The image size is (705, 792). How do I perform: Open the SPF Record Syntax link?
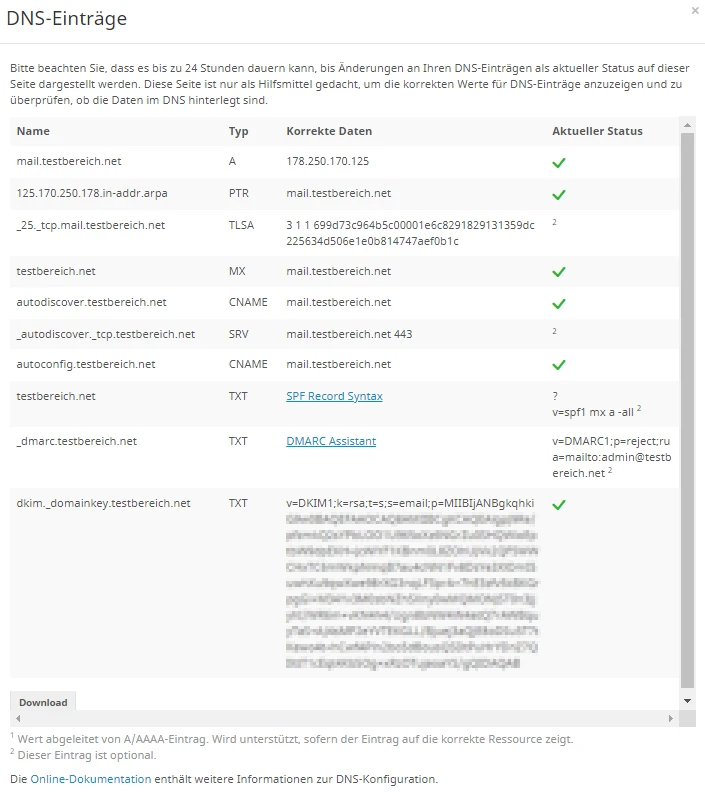click(x=334, y=396)
